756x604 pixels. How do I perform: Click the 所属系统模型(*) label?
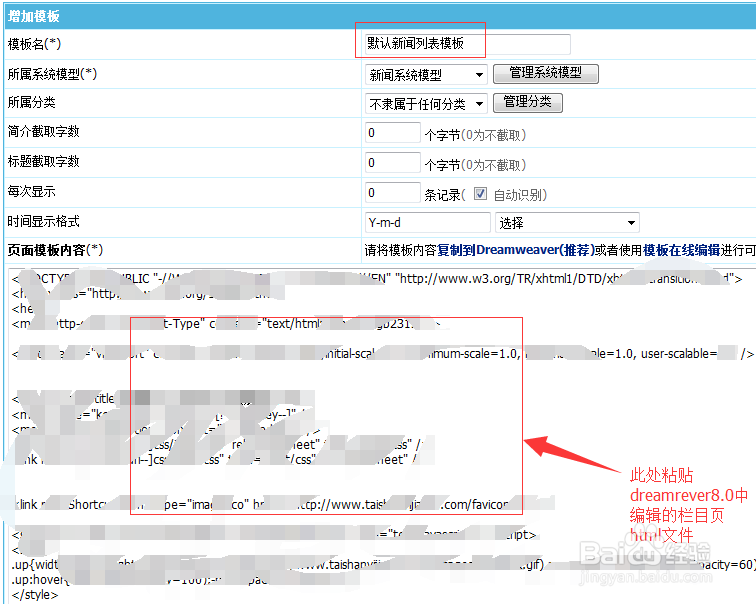52,74
